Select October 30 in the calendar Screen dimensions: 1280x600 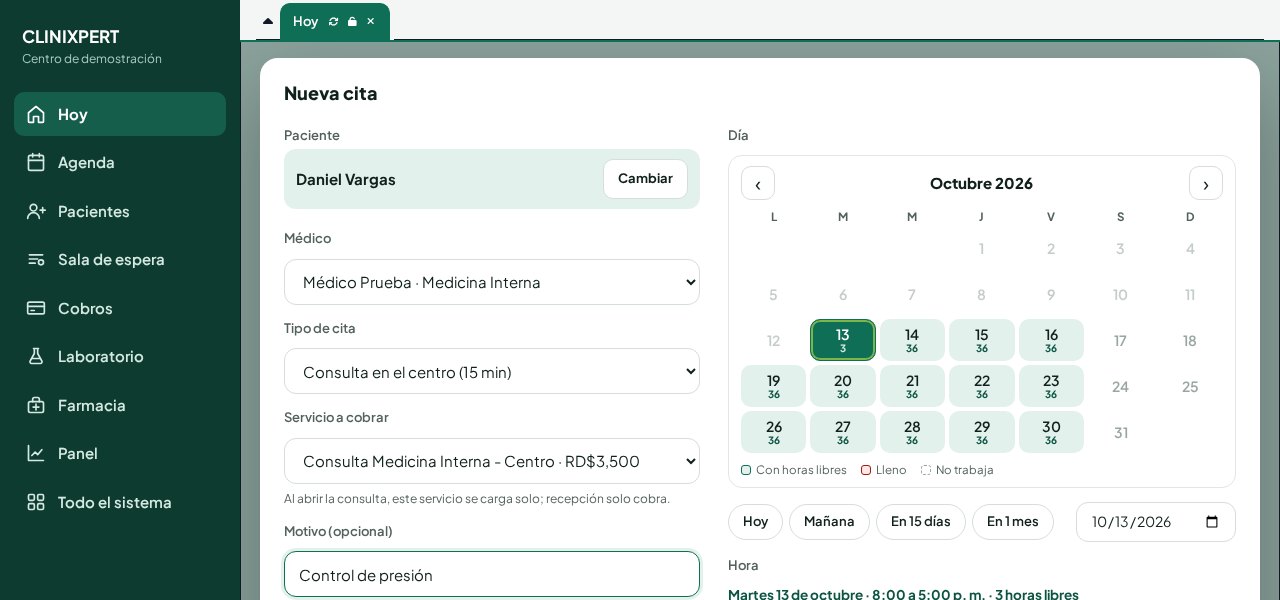pos(1051,432)
